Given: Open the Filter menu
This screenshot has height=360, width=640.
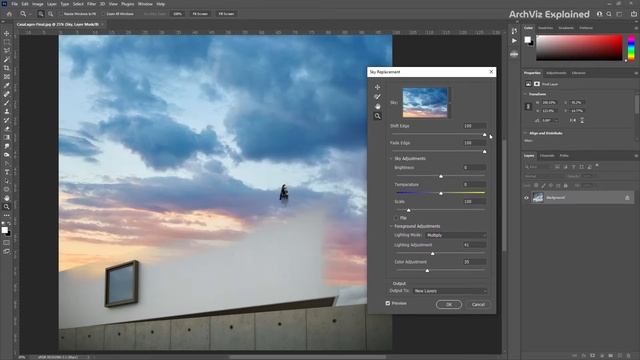Looking at the screenshot, I should click(92, 4).
